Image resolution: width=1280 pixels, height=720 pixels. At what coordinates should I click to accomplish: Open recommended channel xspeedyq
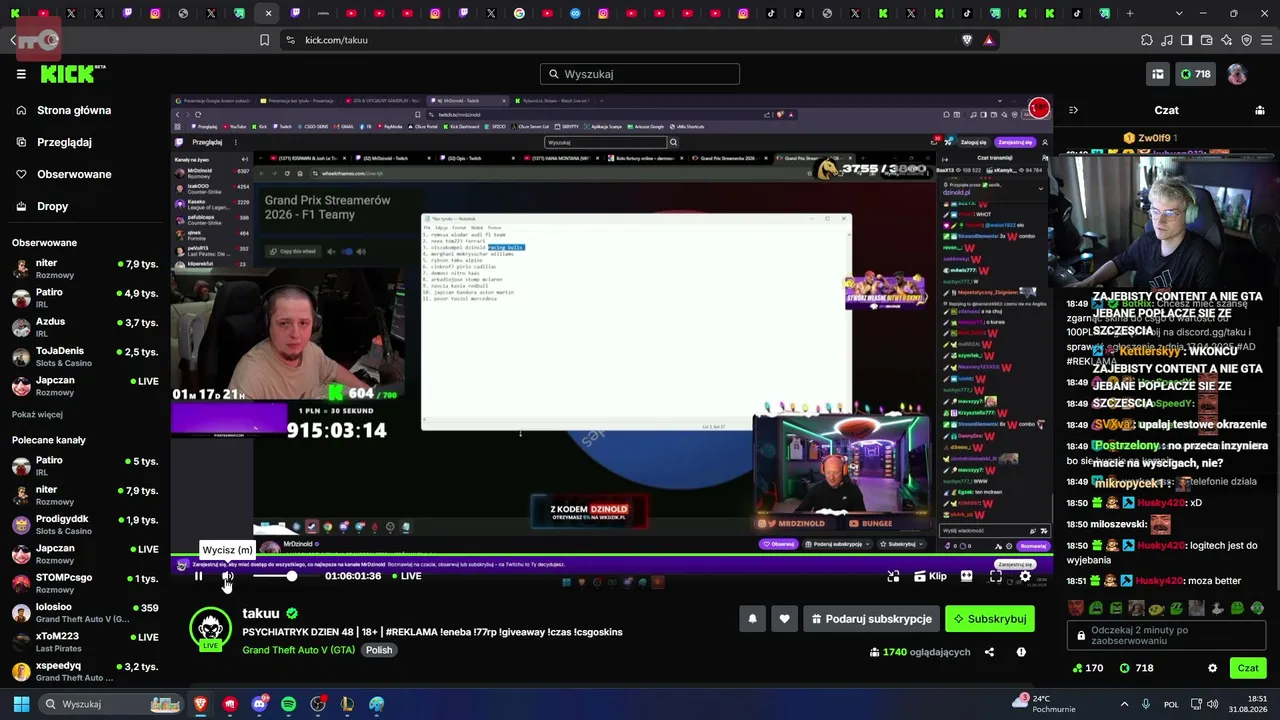pos(85,671)
